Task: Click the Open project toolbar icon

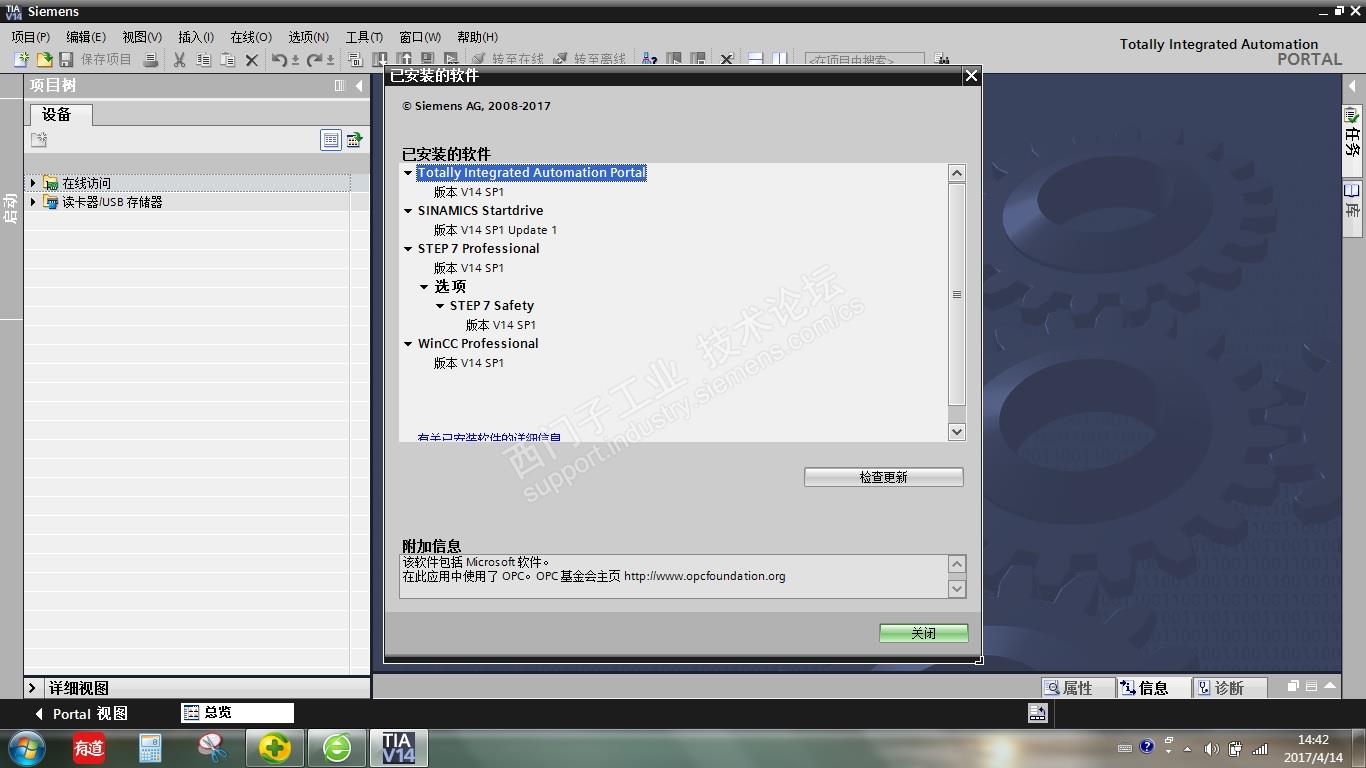Action: [x=44, y=60]
